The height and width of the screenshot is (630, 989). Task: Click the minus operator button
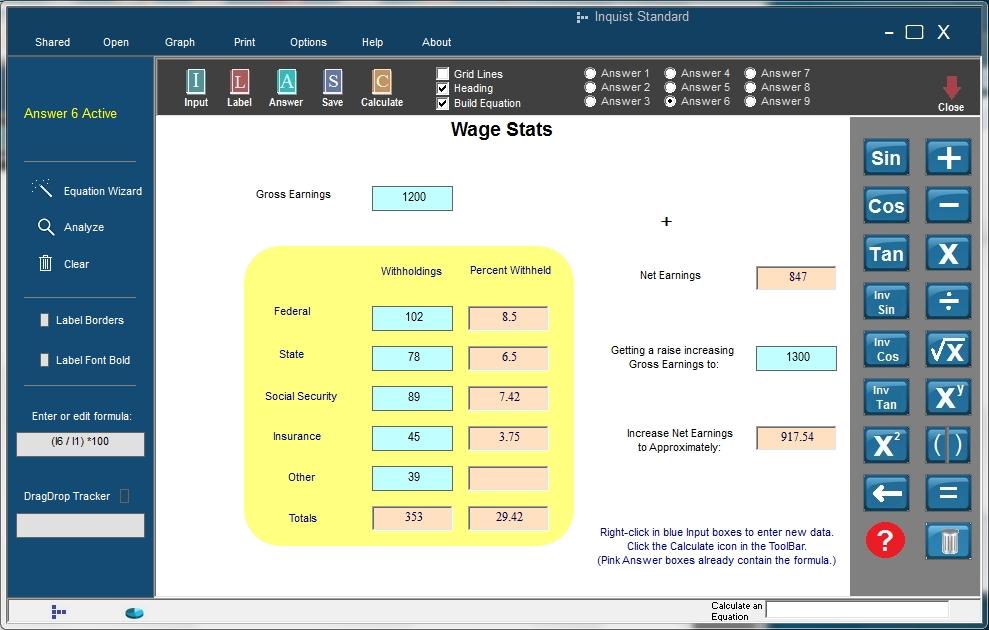(x=948, y=206)
